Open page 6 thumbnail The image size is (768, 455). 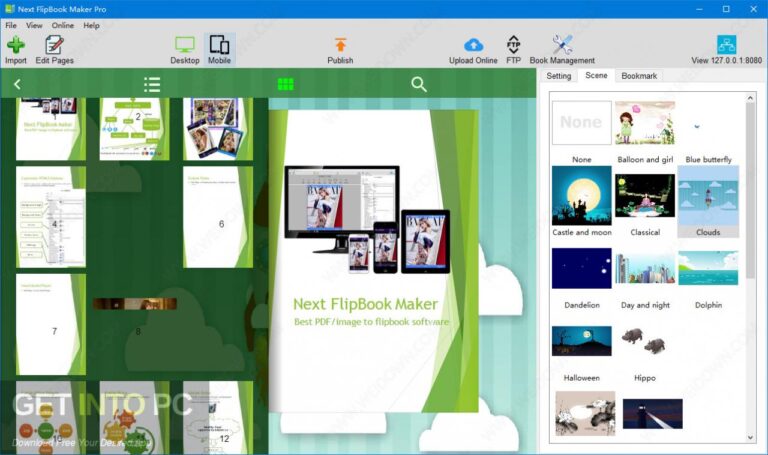(x=218, y=217)
